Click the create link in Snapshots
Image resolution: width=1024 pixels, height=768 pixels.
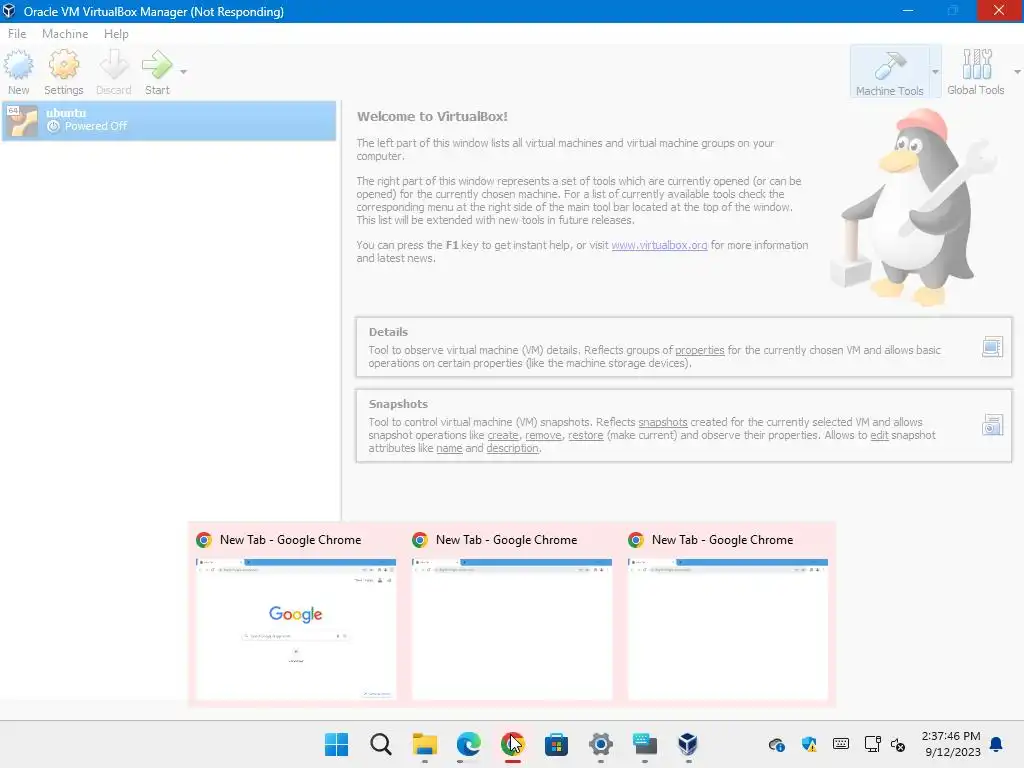point(503,435)
